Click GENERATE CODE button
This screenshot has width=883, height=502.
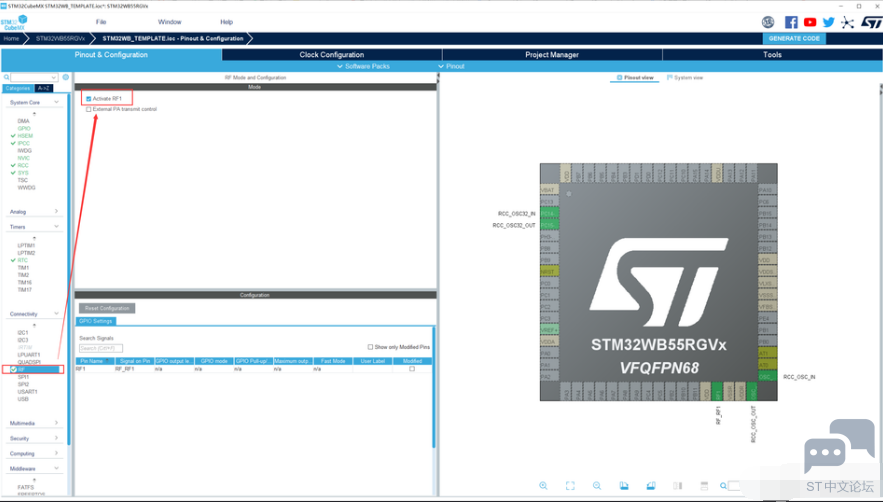pos(794,38)
